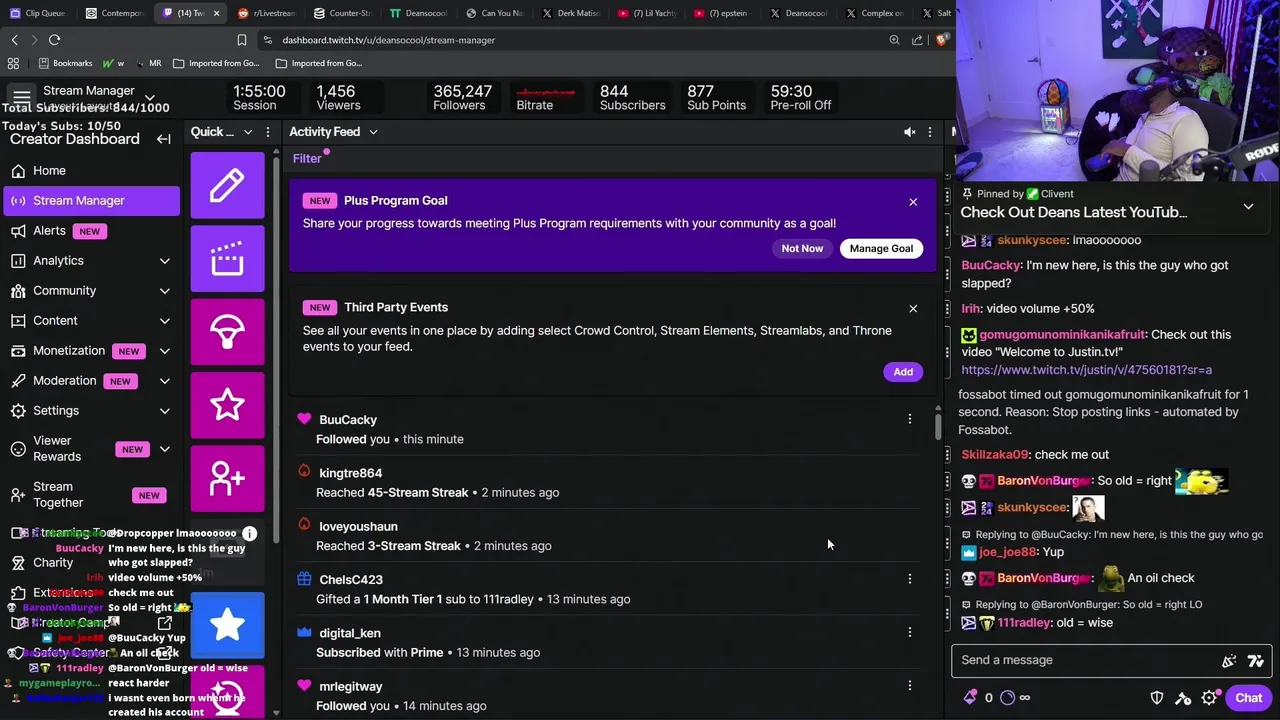Click the purple Chat send button

click(1248, 698)
